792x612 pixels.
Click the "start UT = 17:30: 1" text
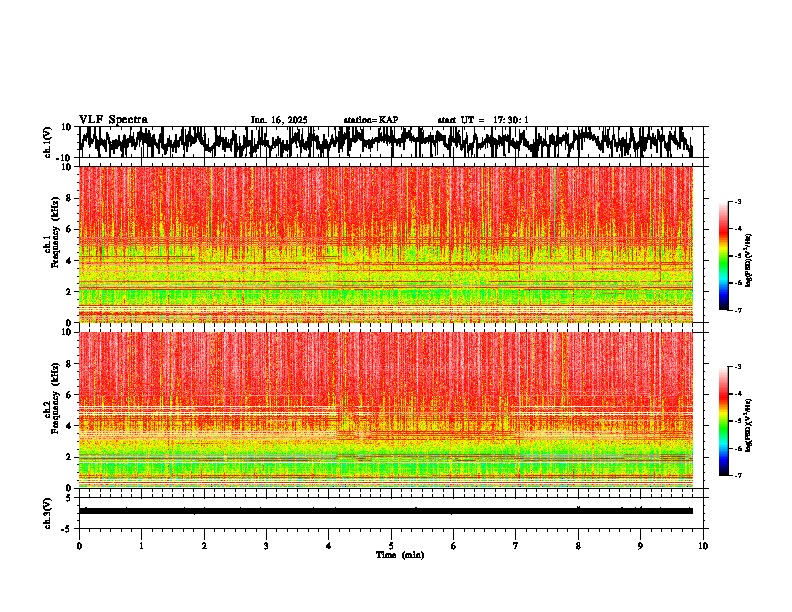[483, 120]
